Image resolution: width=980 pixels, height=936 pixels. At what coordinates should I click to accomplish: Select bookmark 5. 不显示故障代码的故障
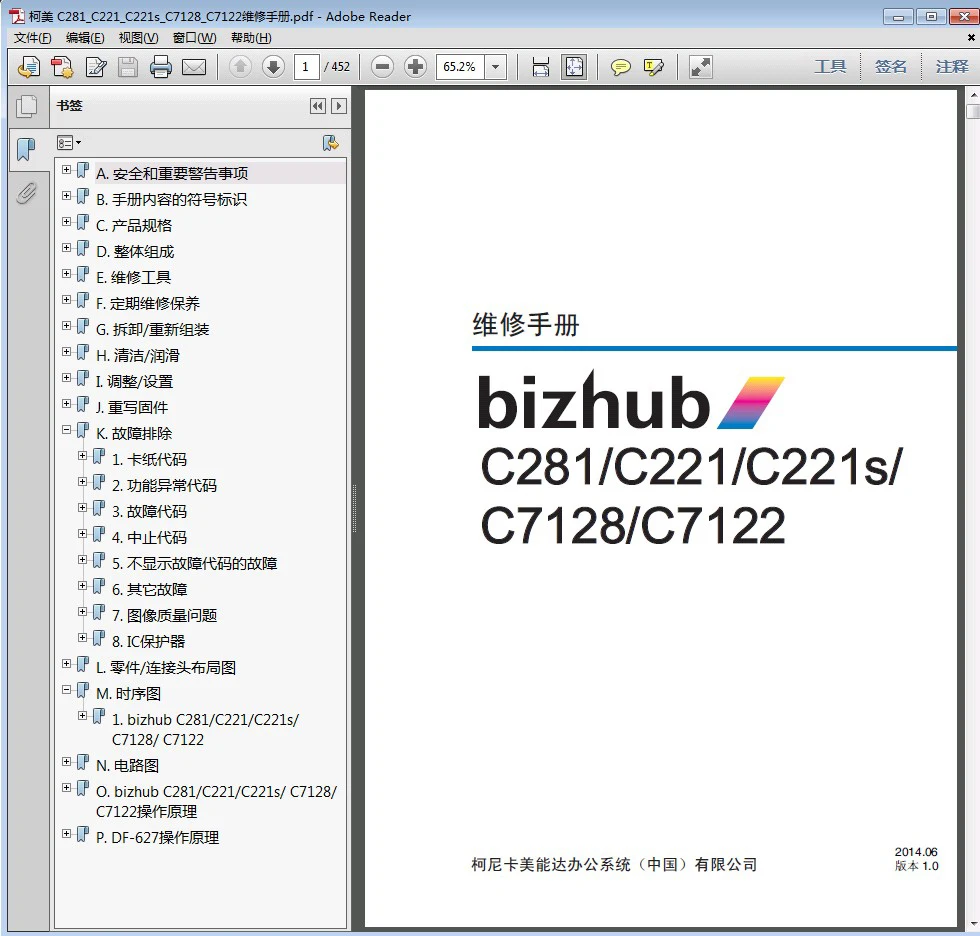pos(194,564)
